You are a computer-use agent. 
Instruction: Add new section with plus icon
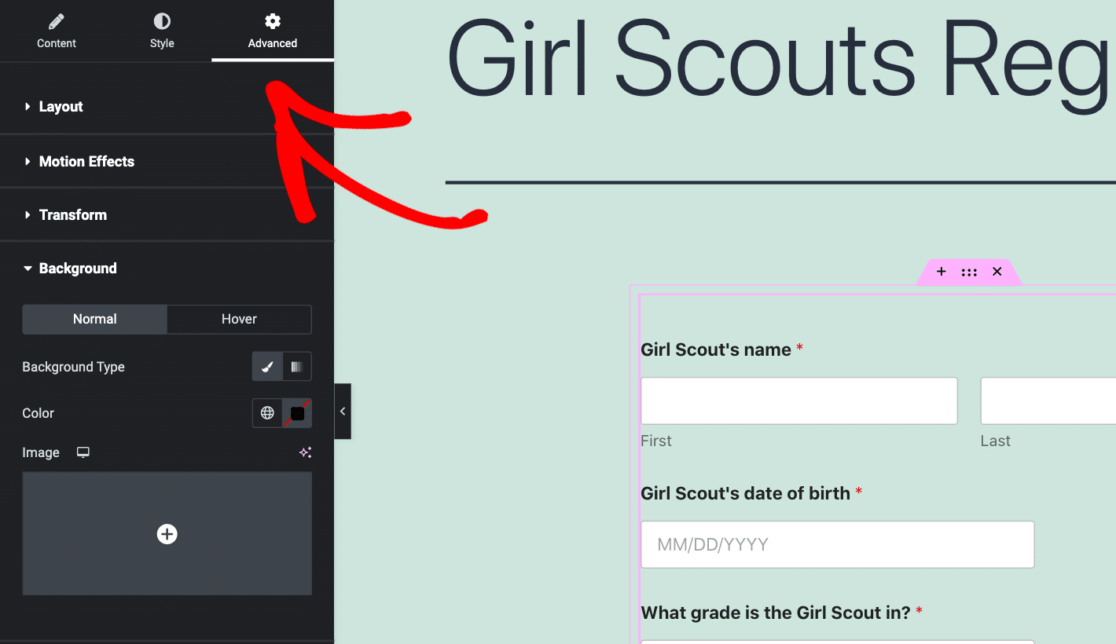coord(941,271)
